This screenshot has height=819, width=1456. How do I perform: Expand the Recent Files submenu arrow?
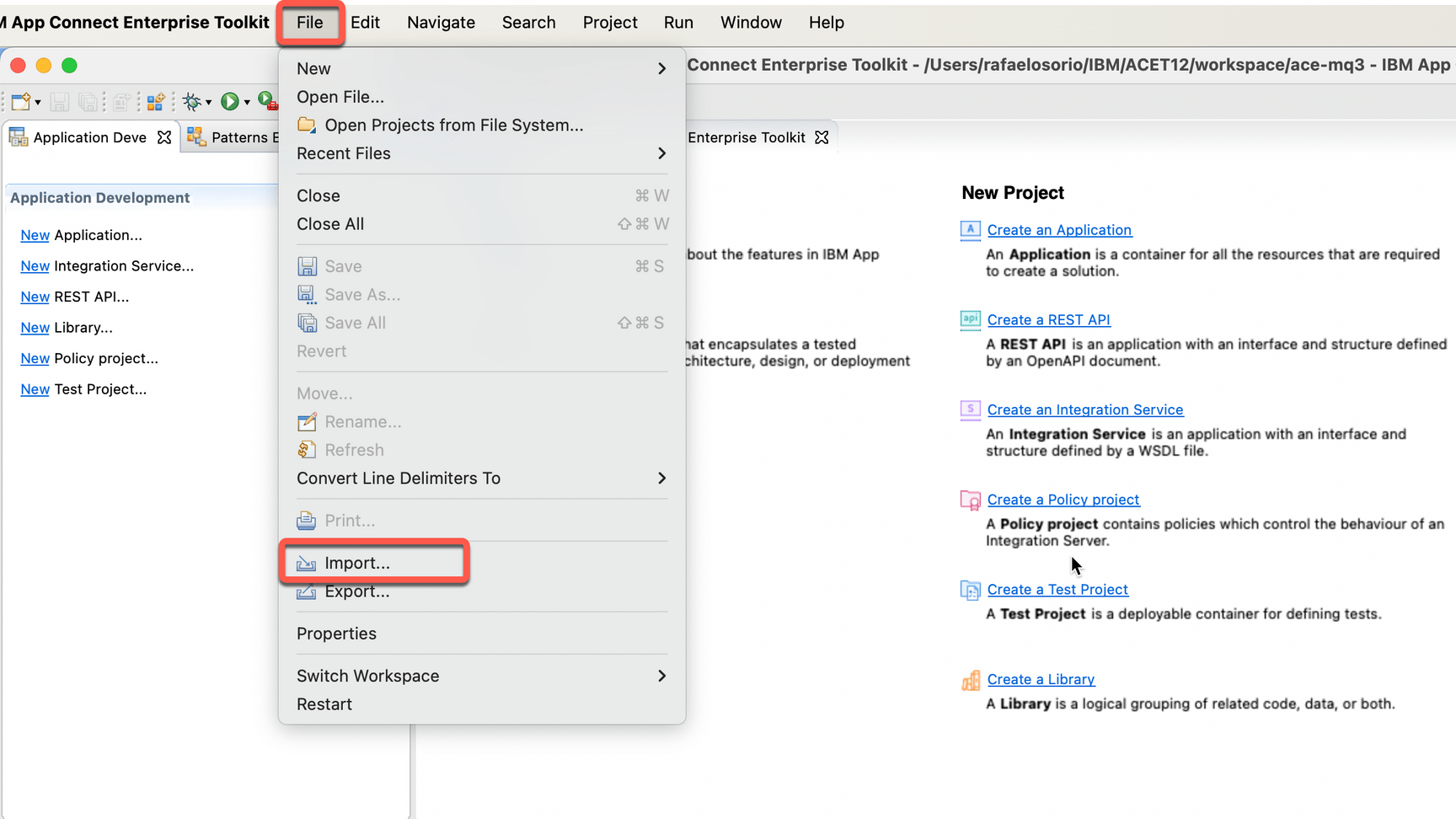662,153
